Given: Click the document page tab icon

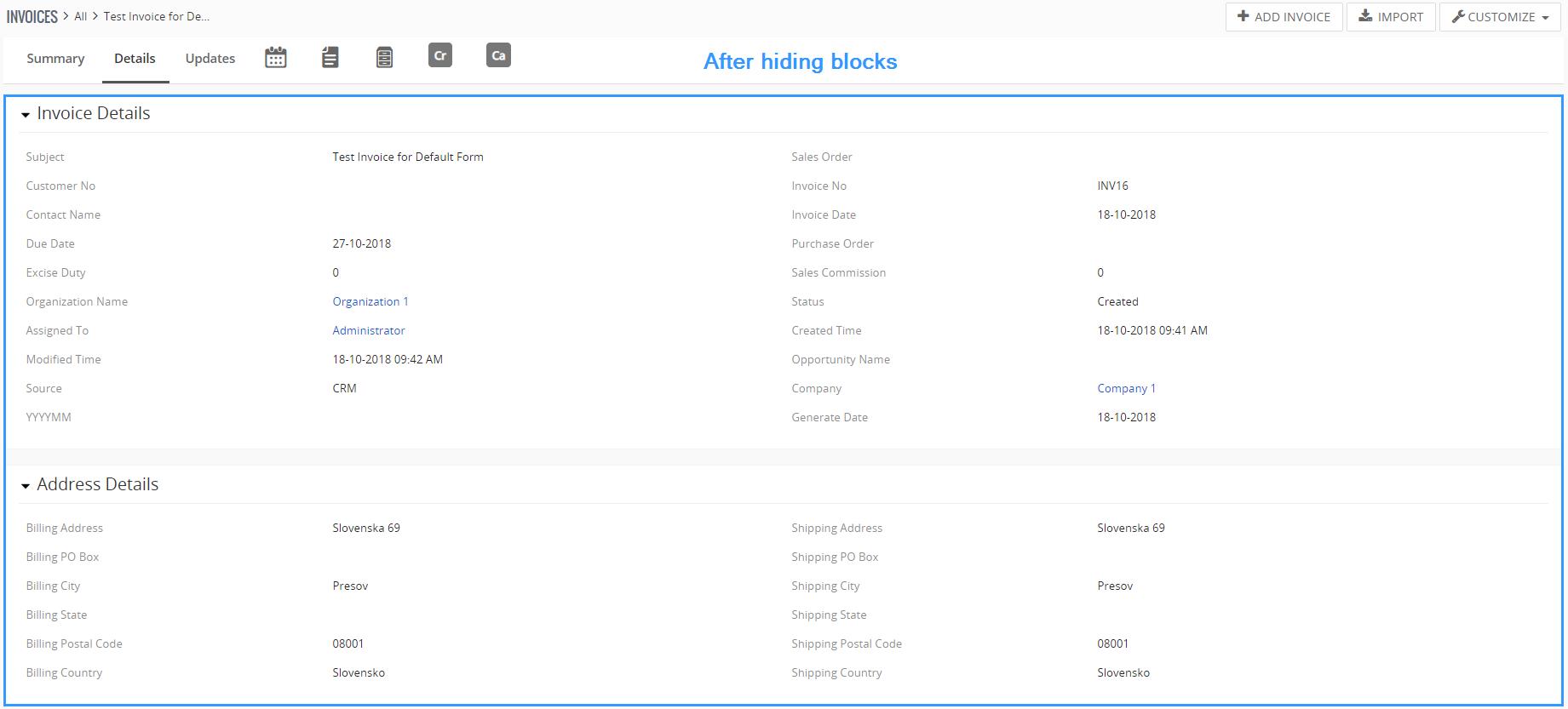Looking at the screenshot, I should (330, 58).
